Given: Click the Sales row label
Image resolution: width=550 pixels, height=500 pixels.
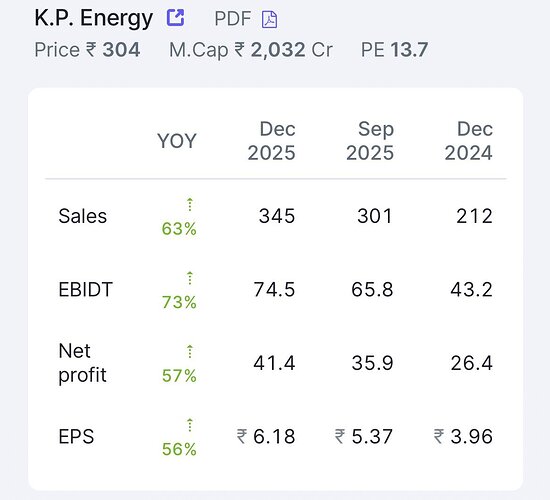Looking at the screenshot, I should [x=83, y=216].
